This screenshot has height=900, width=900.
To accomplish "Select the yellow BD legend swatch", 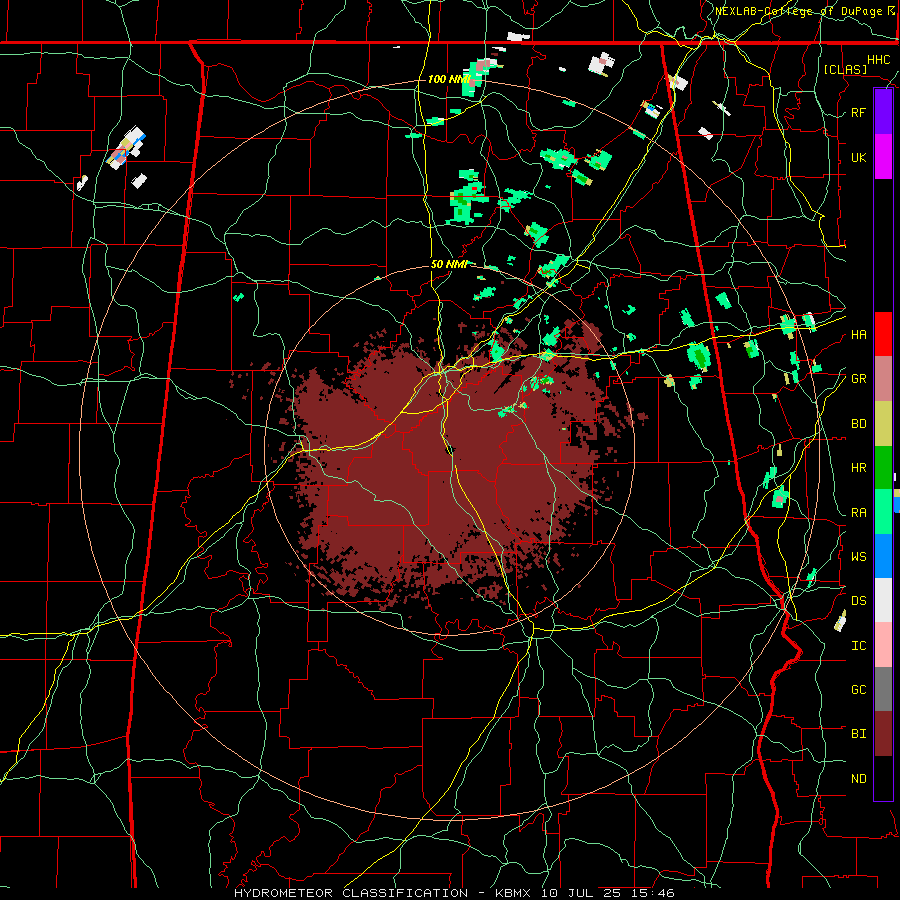I will [883, 424].
